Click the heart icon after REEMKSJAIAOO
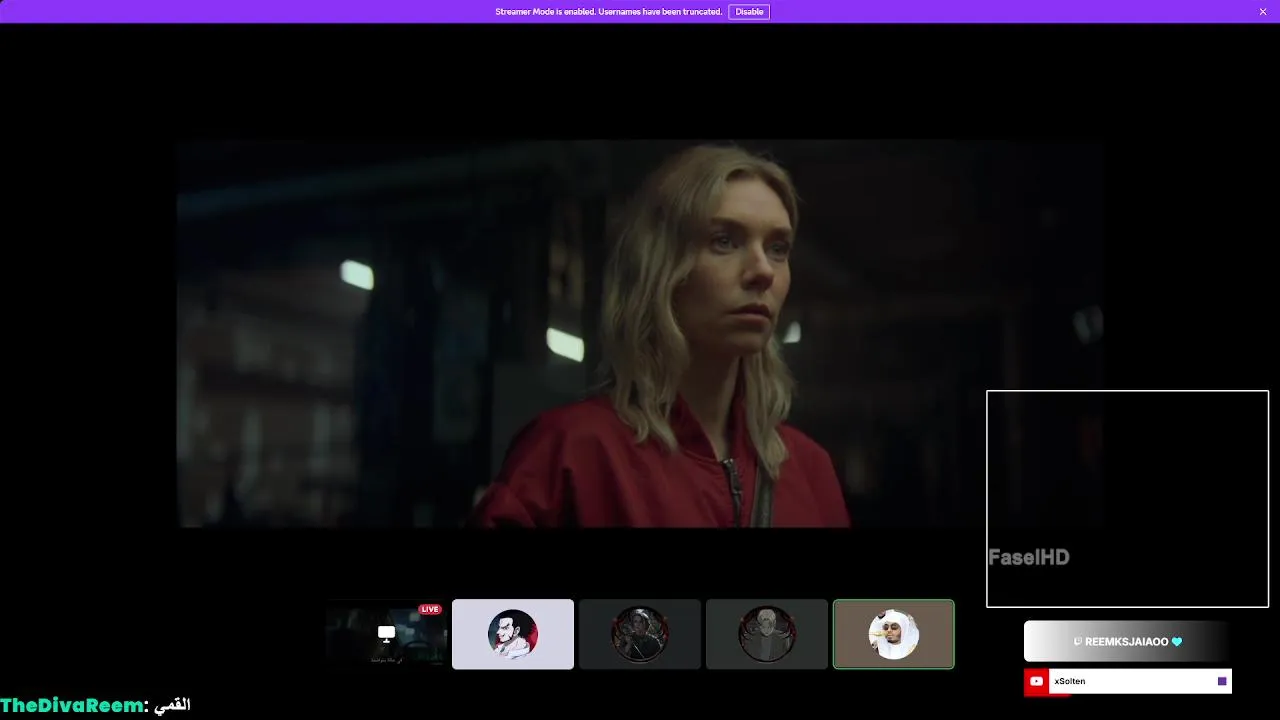This screenshot has height=720, width=1280. click(1177, 642)
